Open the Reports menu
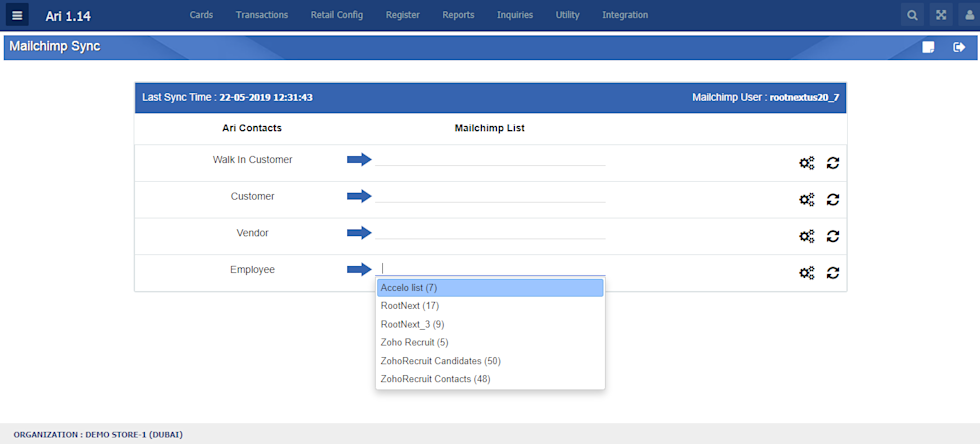This screenshot has width=980, height=444. point(458,15)
